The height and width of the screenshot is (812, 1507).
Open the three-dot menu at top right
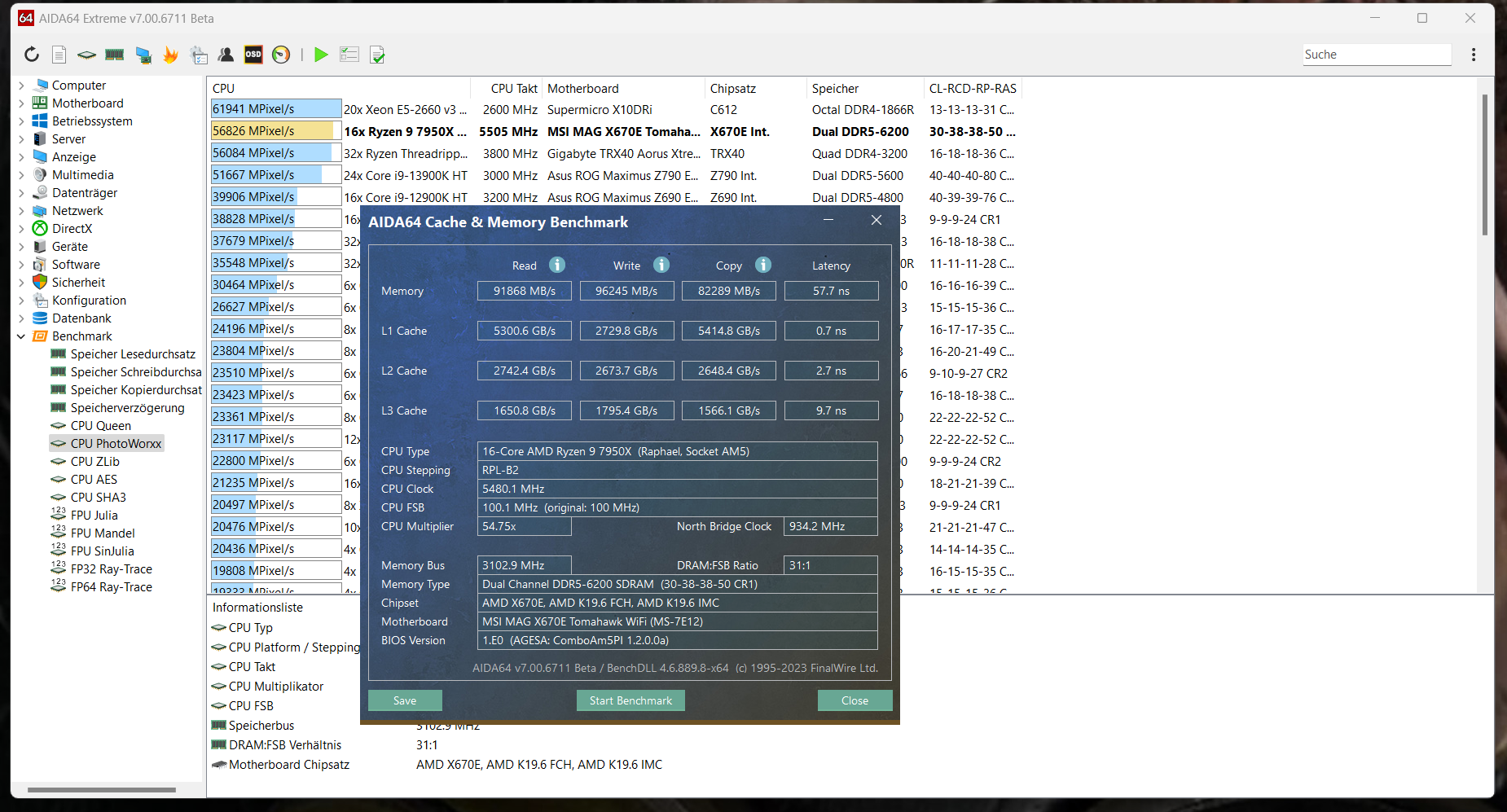pos(1474,55)
